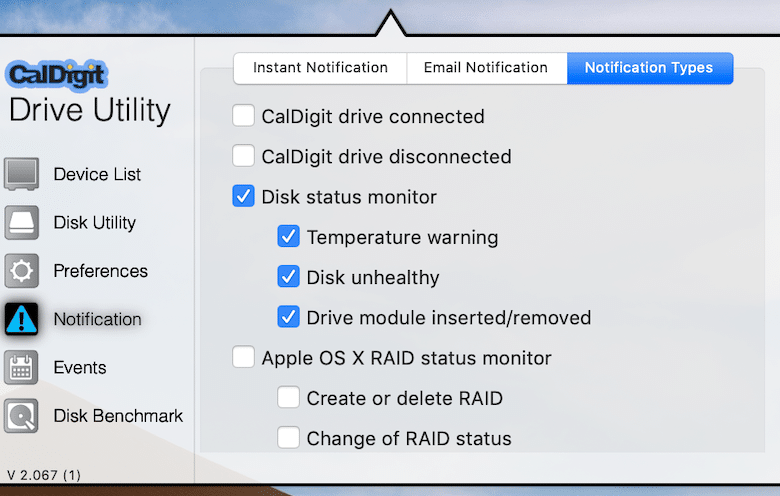Screen dimensions: 780x496
Task: Select Device List sidebar label
Action: tap(97, 175)
